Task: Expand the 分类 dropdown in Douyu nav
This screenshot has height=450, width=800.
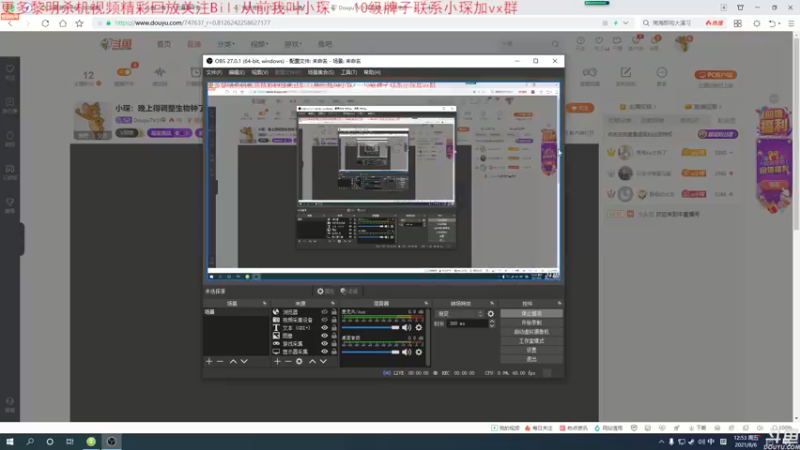Action: 226,44
